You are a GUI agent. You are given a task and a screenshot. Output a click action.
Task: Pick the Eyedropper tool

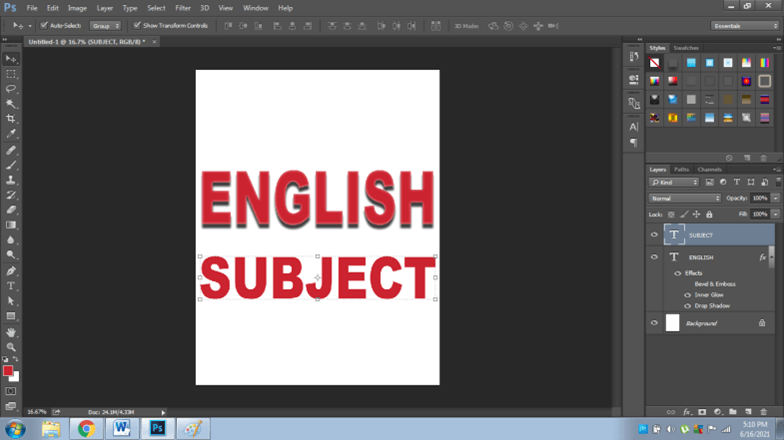pos(11,133)
